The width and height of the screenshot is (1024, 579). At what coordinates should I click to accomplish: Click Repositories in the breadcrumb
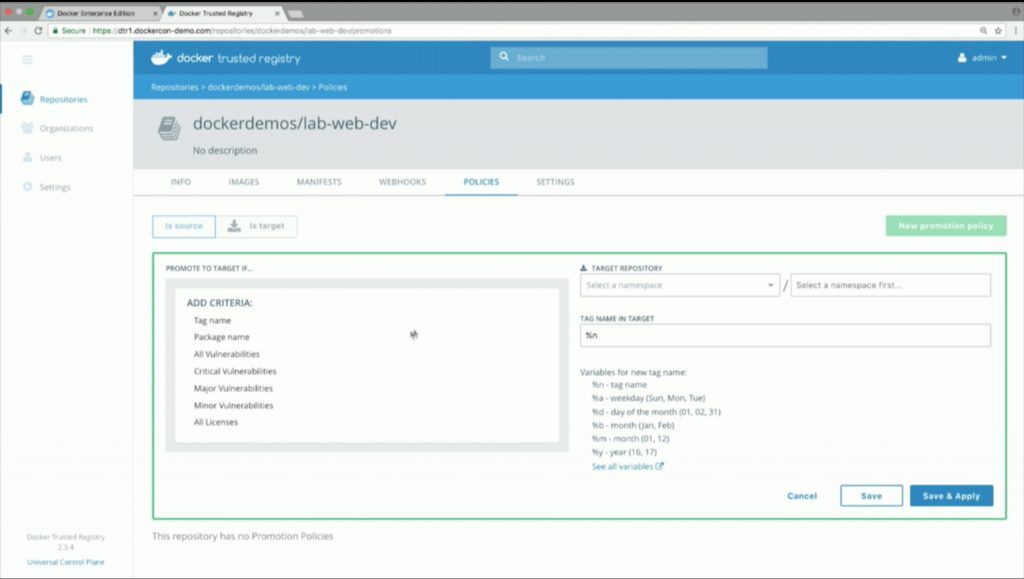coord(174,87)
